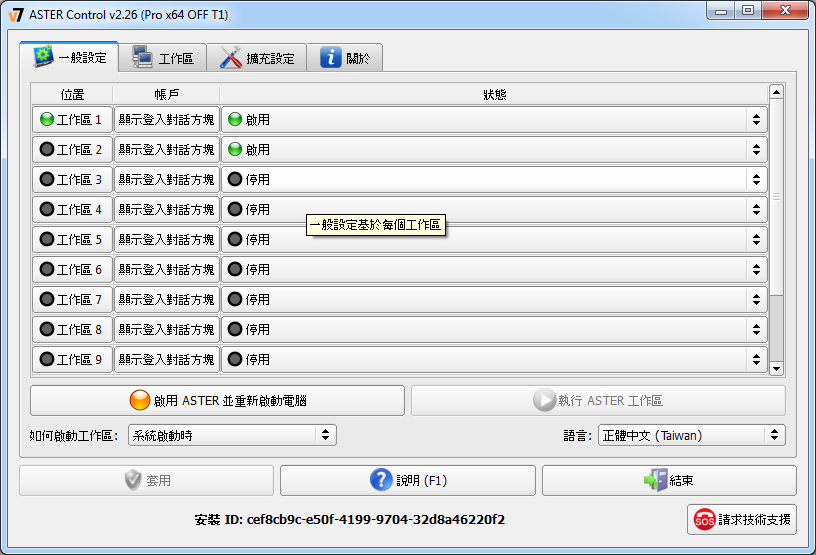Open the 停用 status dropdown for 工作區 6
The image size is (816, 555).
[x=494, y=270]
